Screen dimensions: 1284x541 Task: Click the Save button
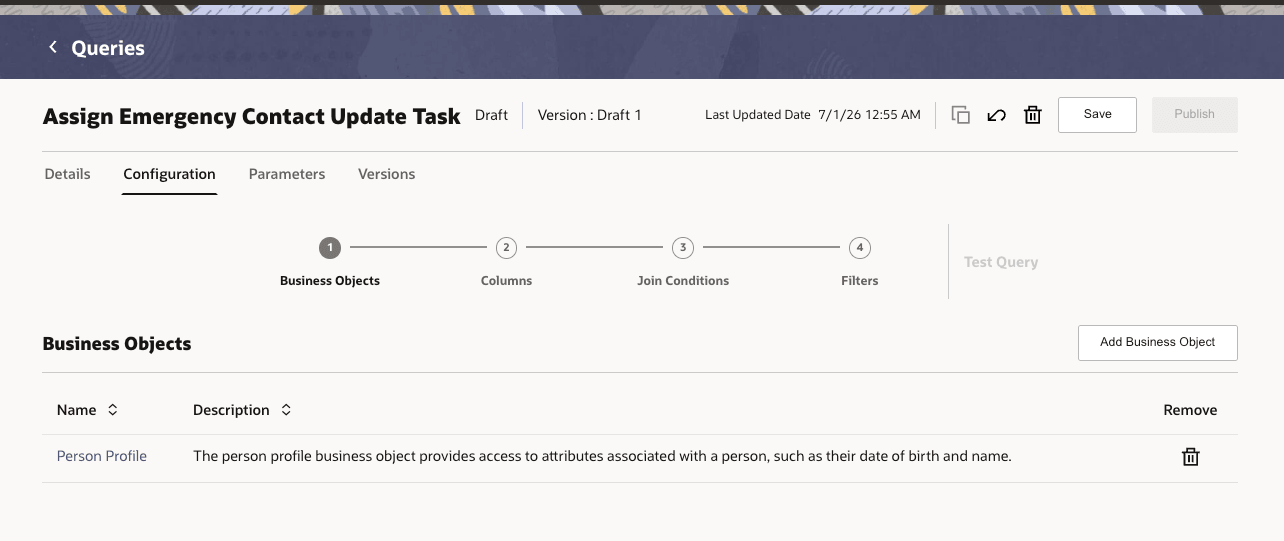tap(1097, 115)
